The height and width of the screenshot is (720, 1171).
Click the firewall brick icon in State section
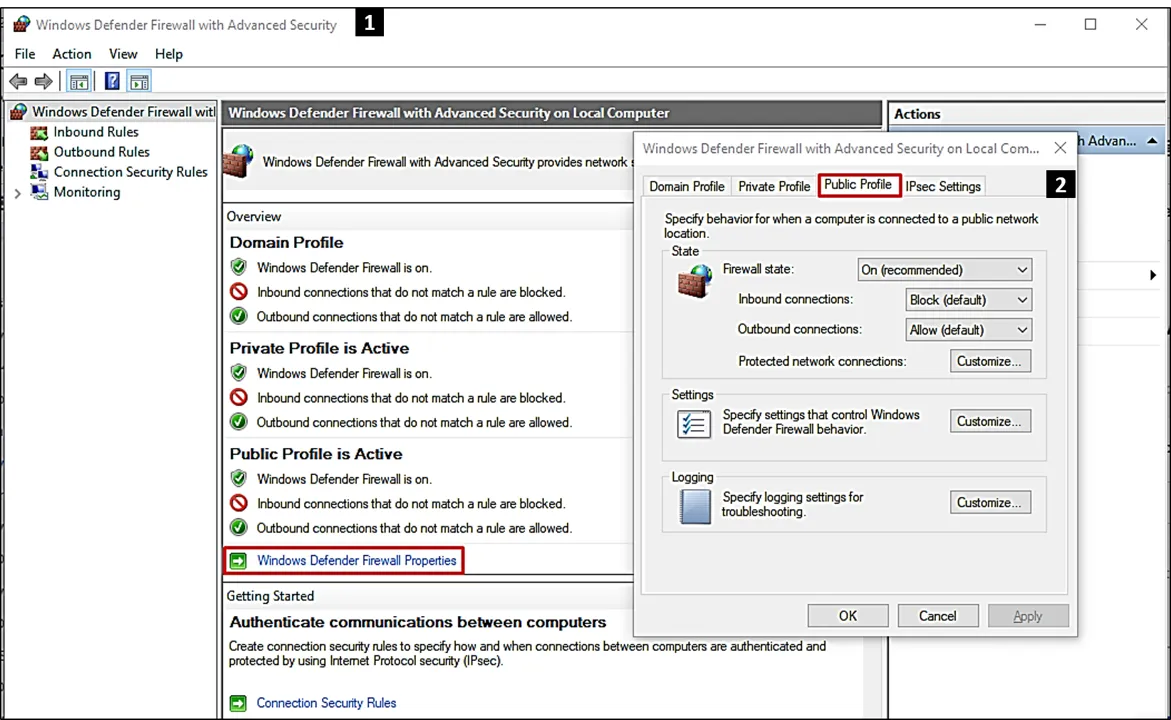[x=695, y=281]
